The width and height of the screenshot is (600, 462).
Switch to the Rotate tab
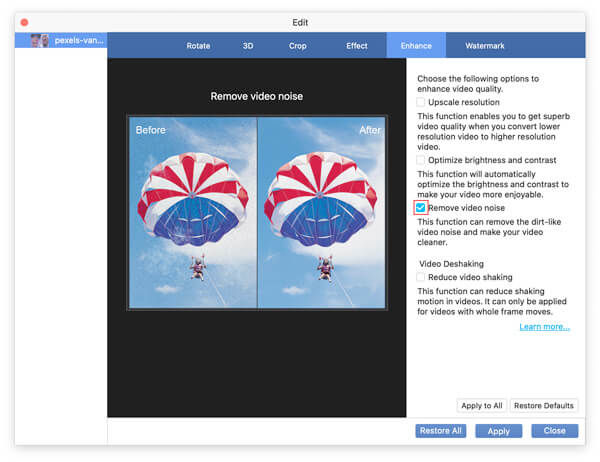[x=198, y=46]
